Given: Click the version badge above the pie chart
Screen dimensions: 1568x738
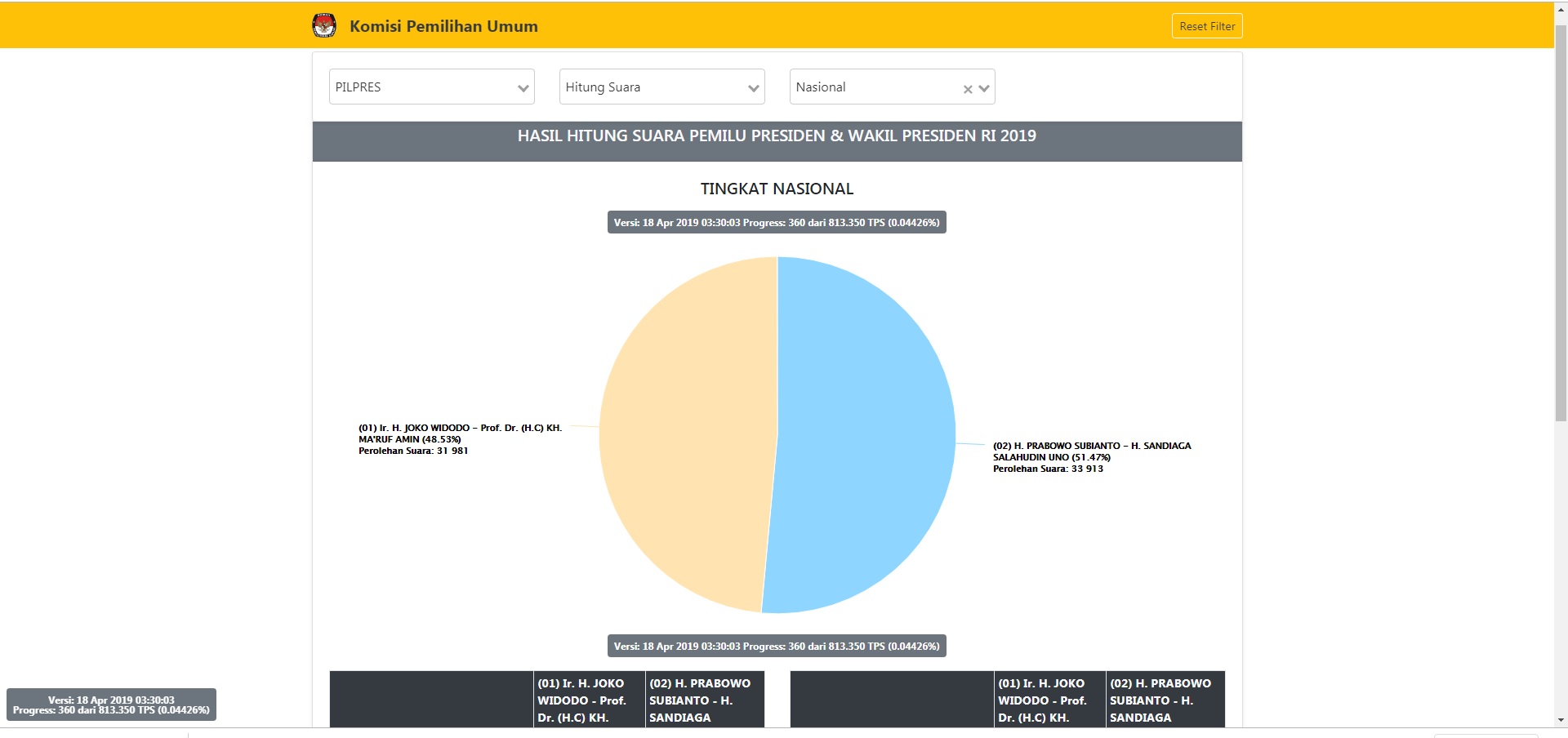Looking at the screenshot, I should [x=777, y=223].
